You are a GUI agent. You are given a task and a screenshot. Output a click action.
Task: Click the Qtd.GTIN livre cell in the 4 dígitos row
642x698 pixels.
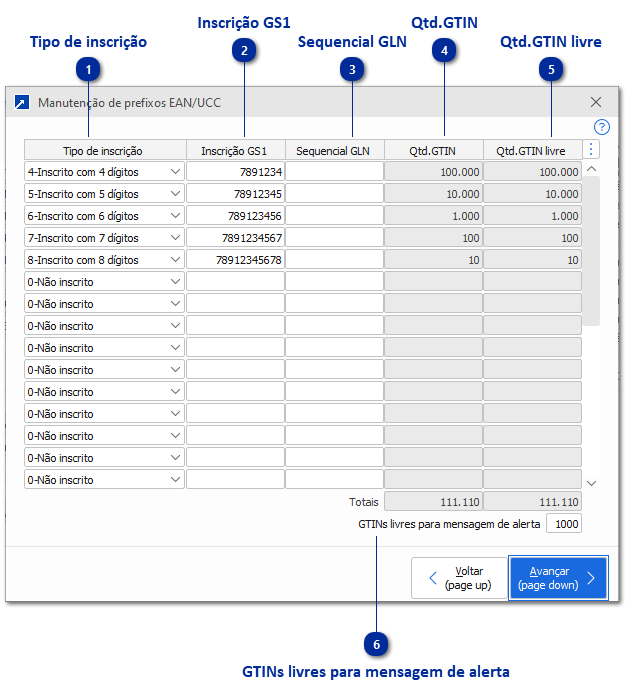click(x=532, y=171)
